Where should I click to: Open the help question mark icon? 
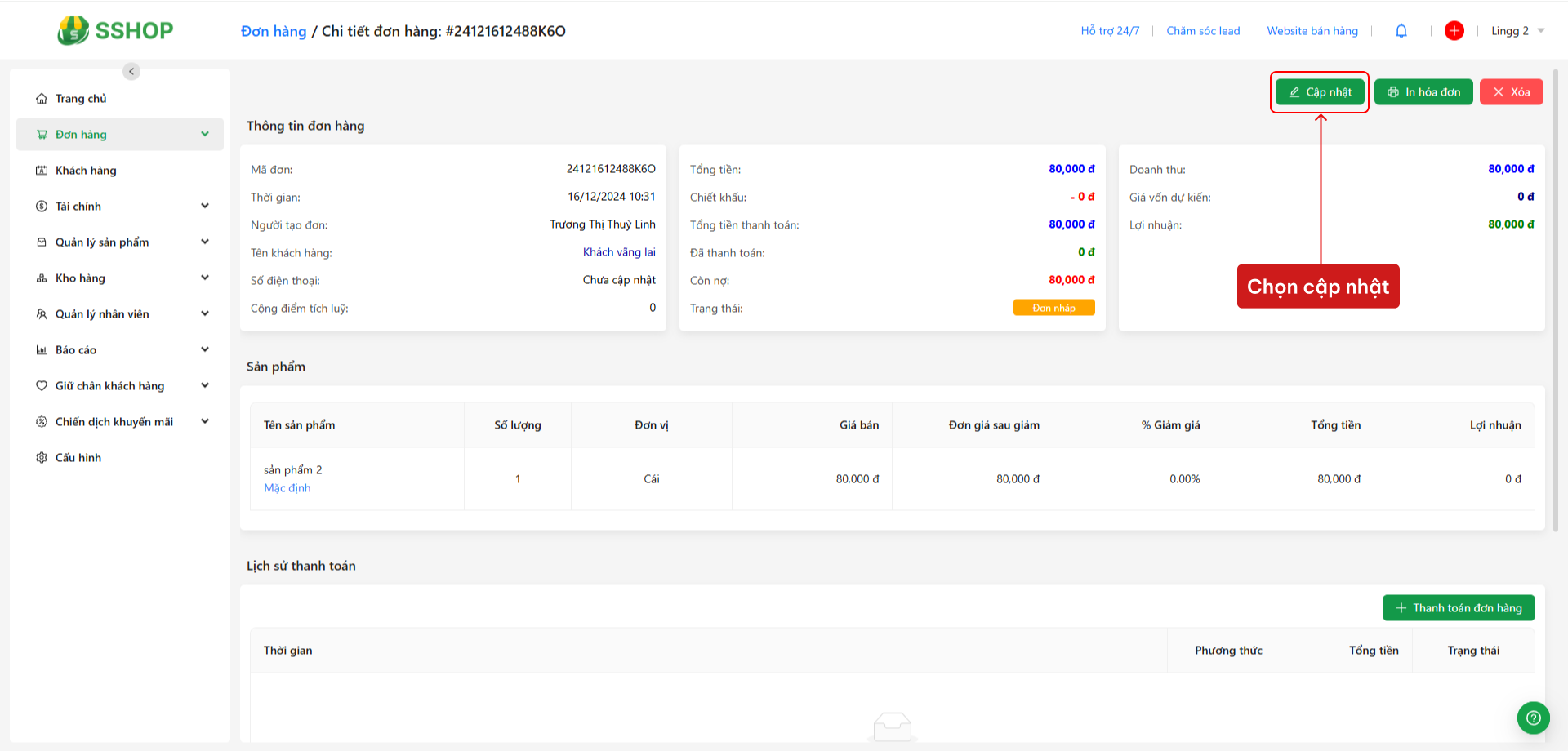pyautogui.click(x=1533, y=718)
